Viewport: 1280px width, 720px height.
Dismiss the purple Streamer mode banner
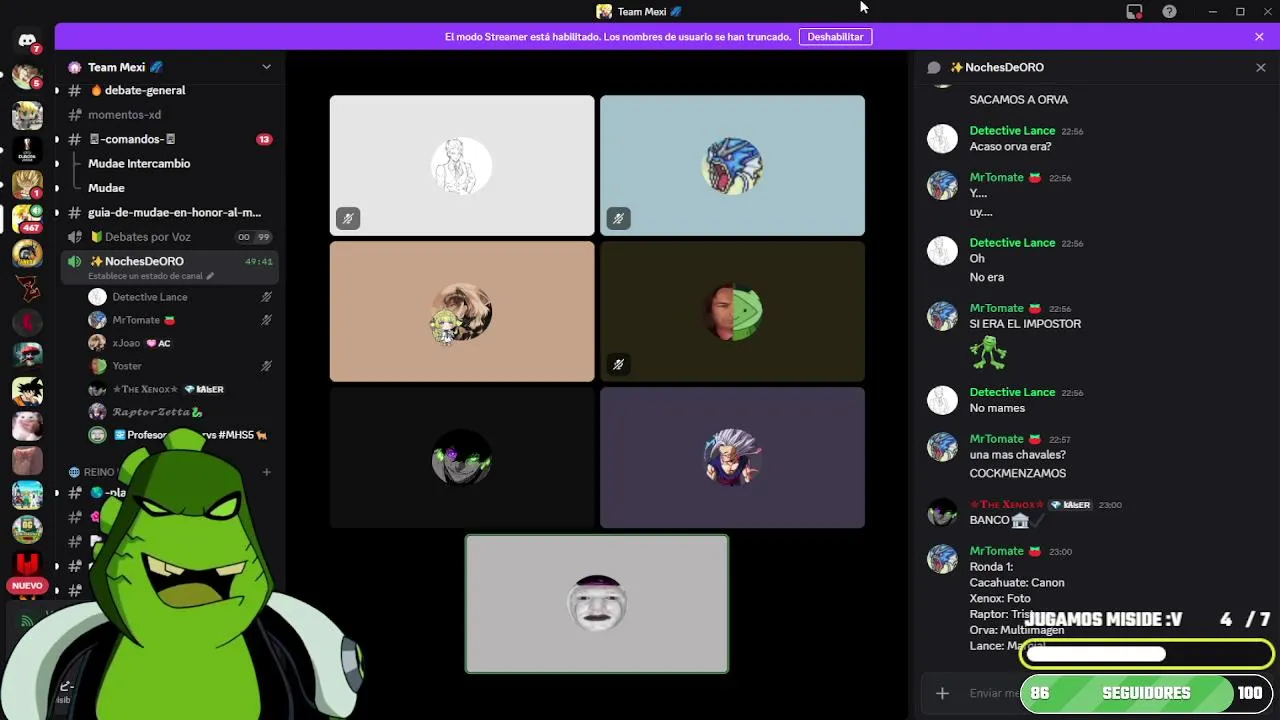click(1259, 37)
